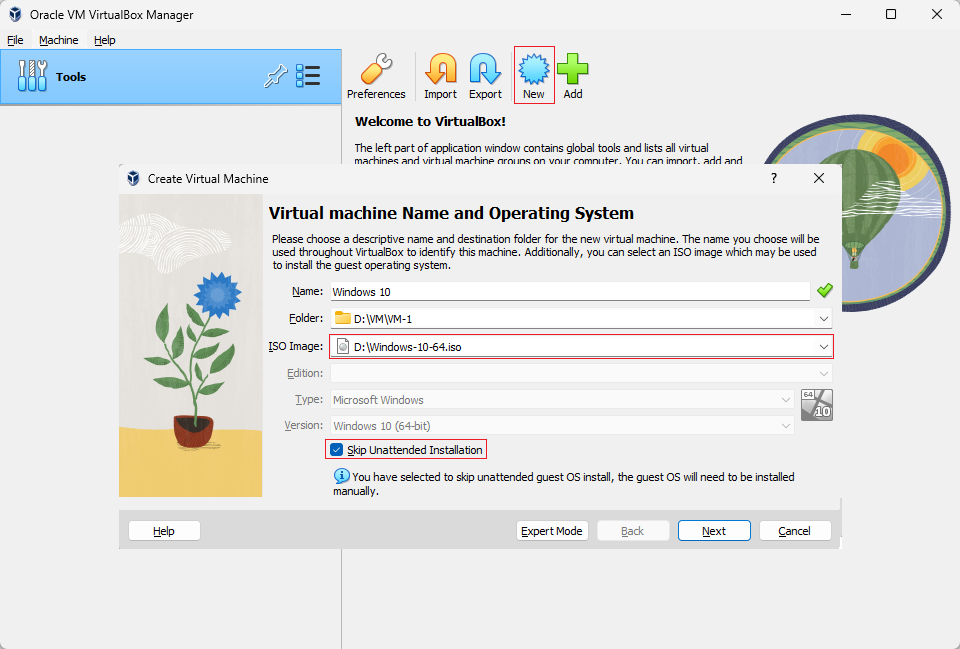The height and width of the screenshot is (649, 960).
Task: Click the Back button
Action: 632,531
